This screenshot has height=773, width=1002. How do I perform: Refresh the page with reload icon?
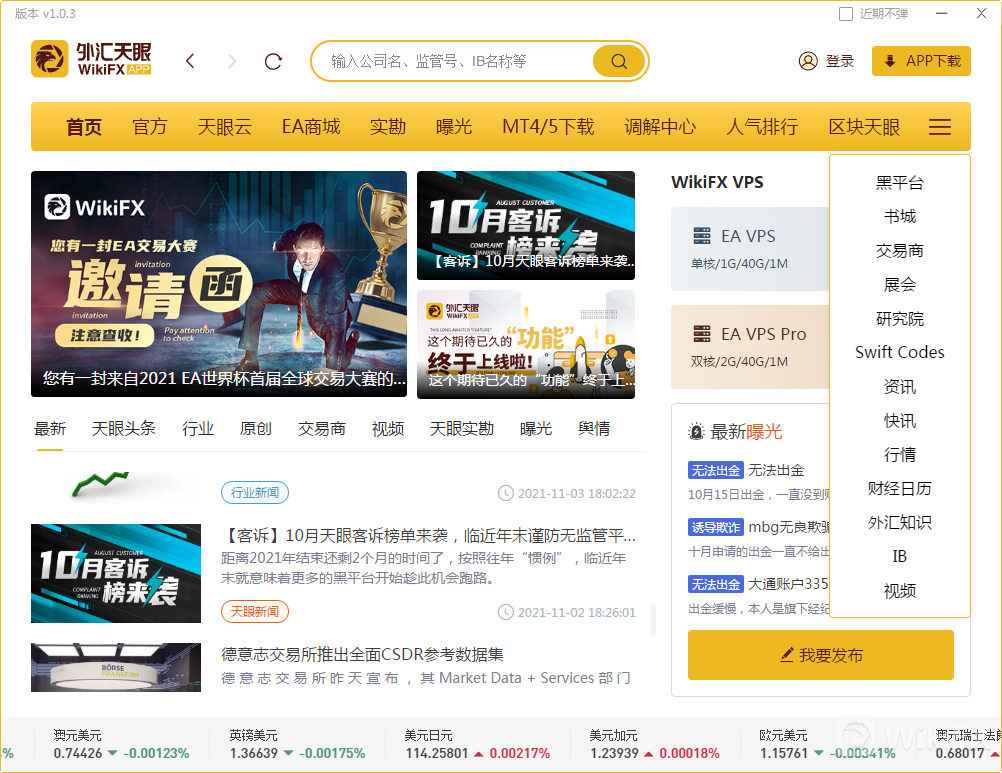click(273, 62)
